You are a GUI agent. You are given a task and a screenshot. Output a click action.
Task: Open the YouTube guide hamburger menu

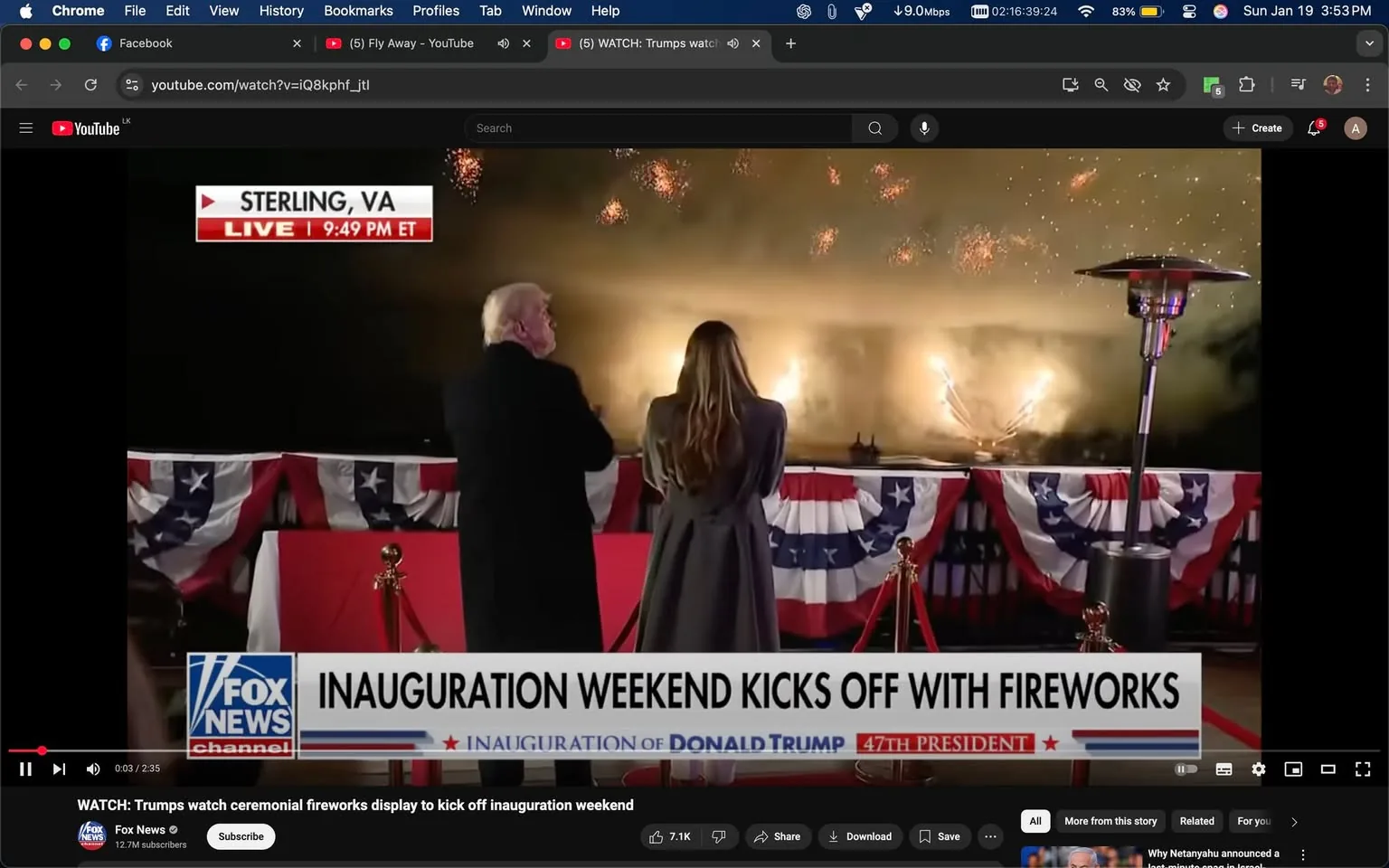[25, 127]
